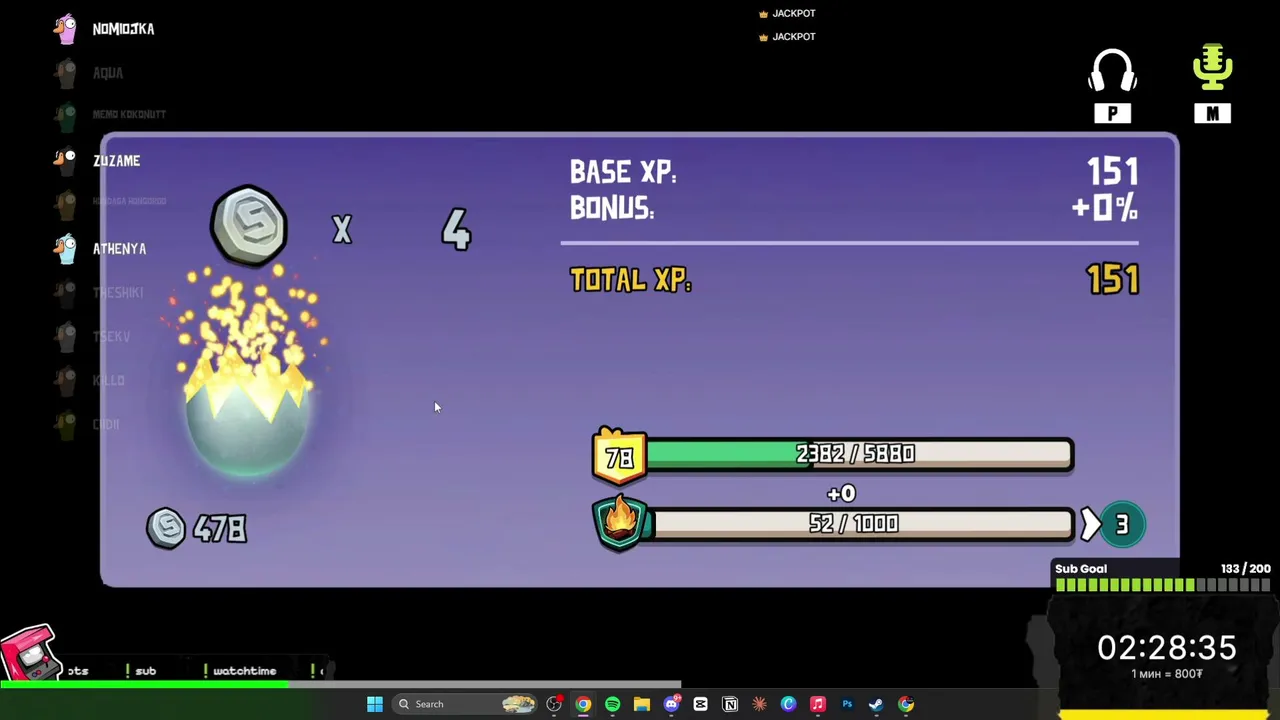Image resolution: width=1280 pixels, height=720 pixels.
Task: Click the level 78 badge
Action: (x=619, y=457)
